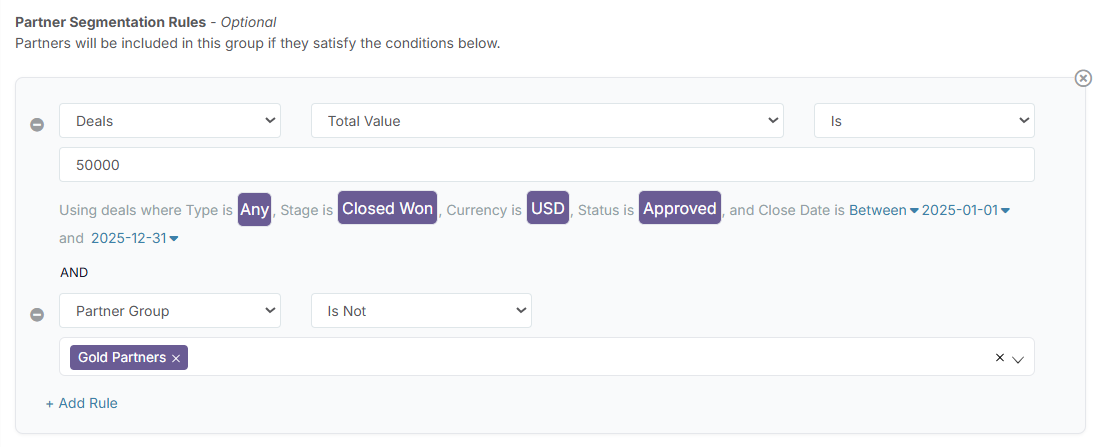Clear all selected partner groups
This screenshot has height=447, width=1101.
(x=1000, y=357)
